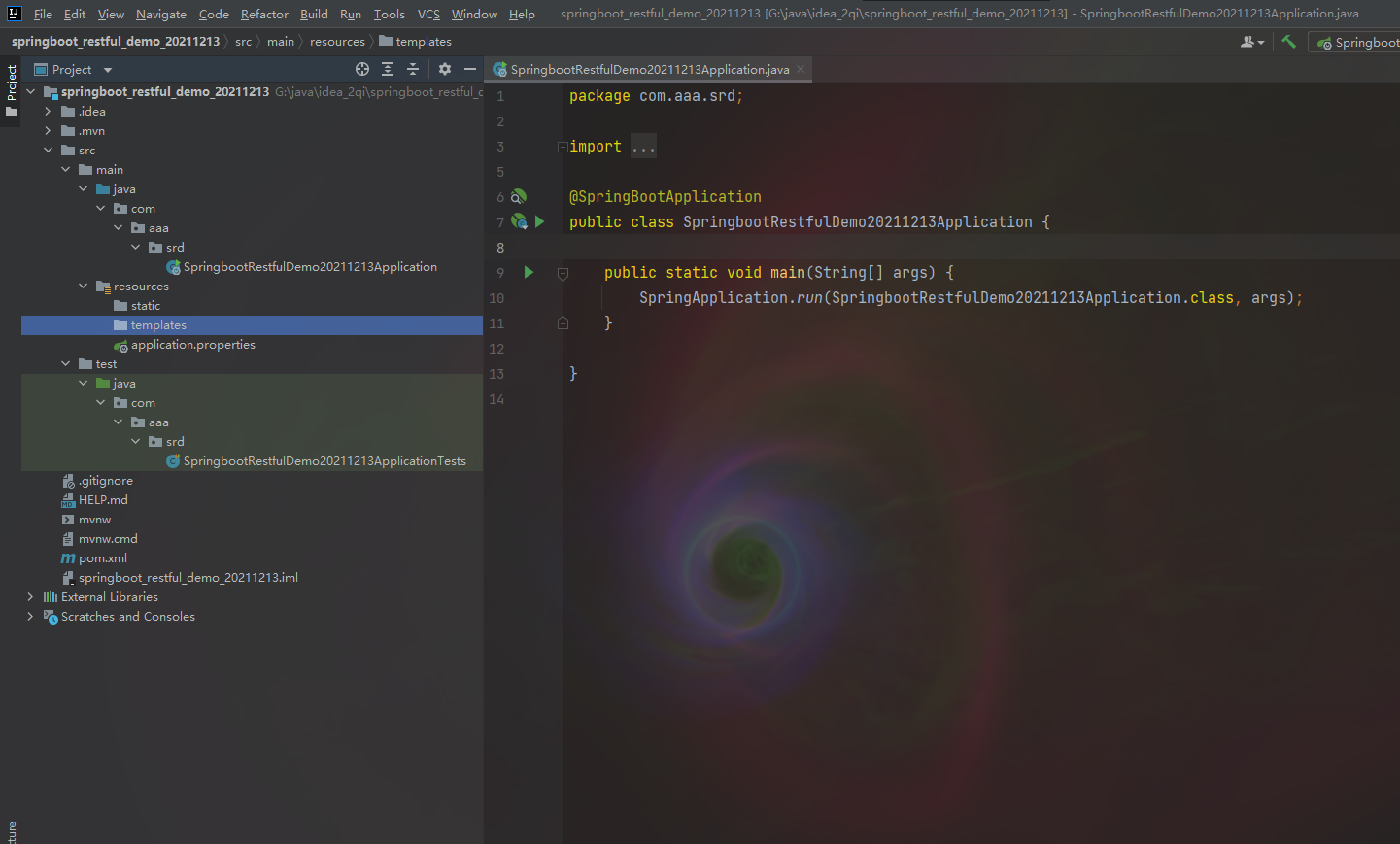The image size is (1400, 844).
Task: Open the Build menu
Action: click(x=314, y=14)
